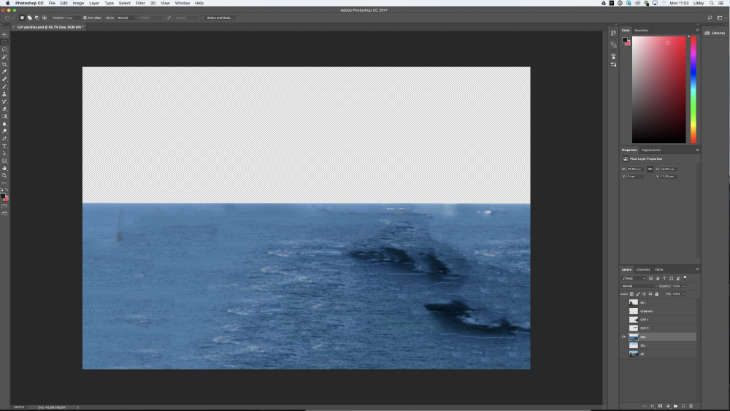Open the layer blend mode dropdown

pos(636,285)
